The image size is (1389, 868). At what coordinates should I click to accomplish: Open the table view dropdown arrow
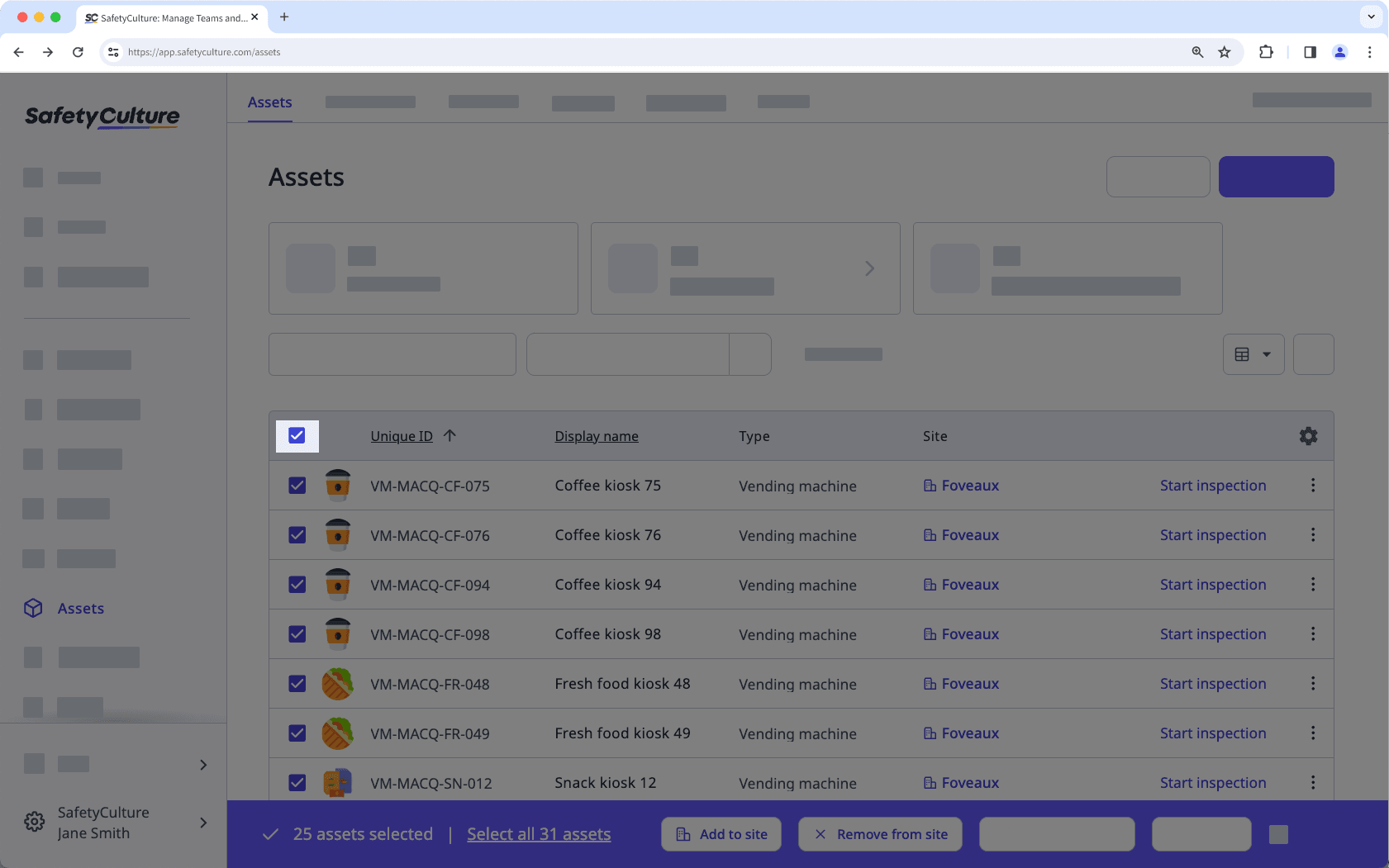(x=1267, y=353)
